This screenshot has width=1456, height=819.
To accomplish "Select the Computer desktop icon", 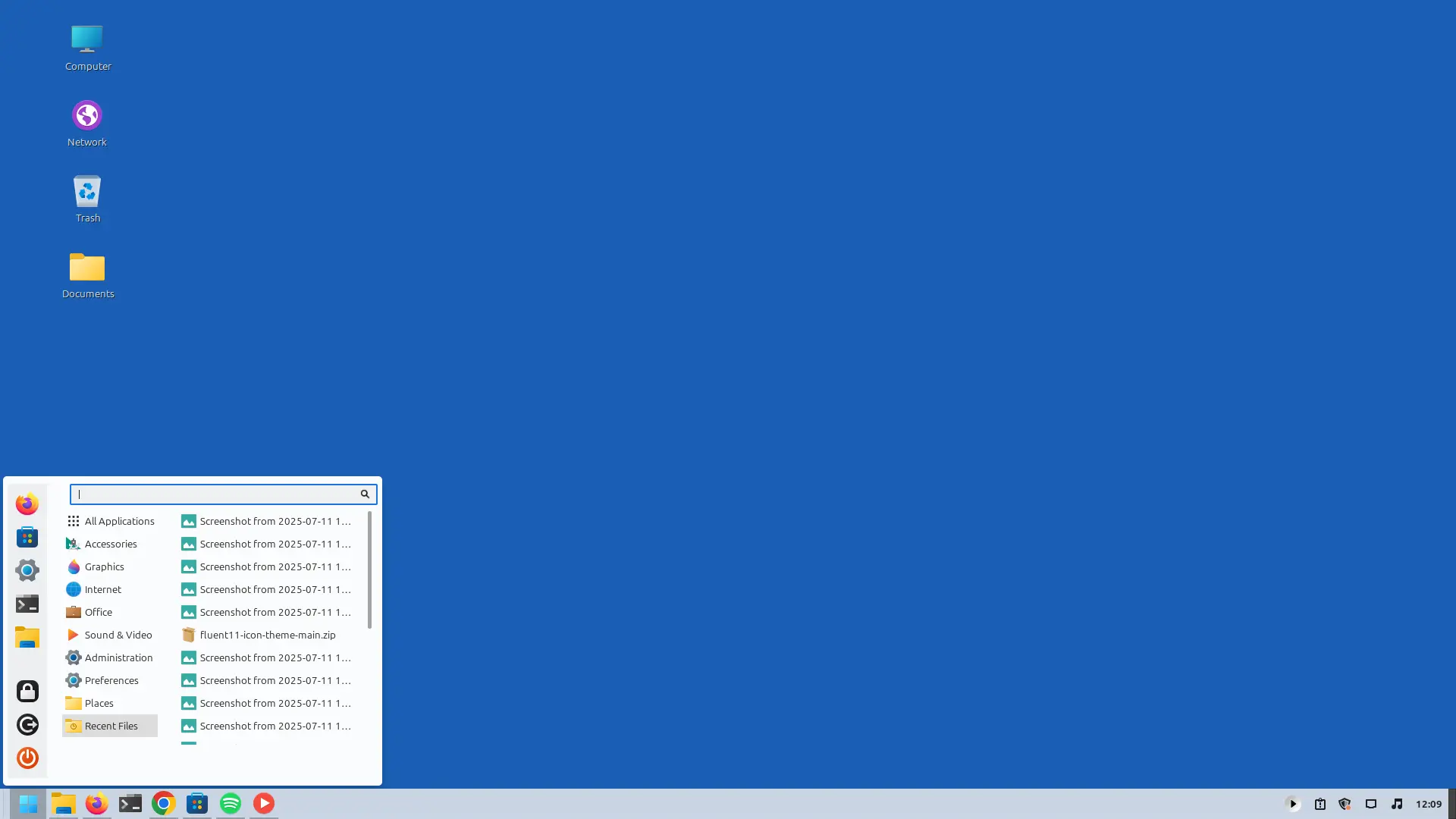I will pyautogui.click(x=87, y=49).
